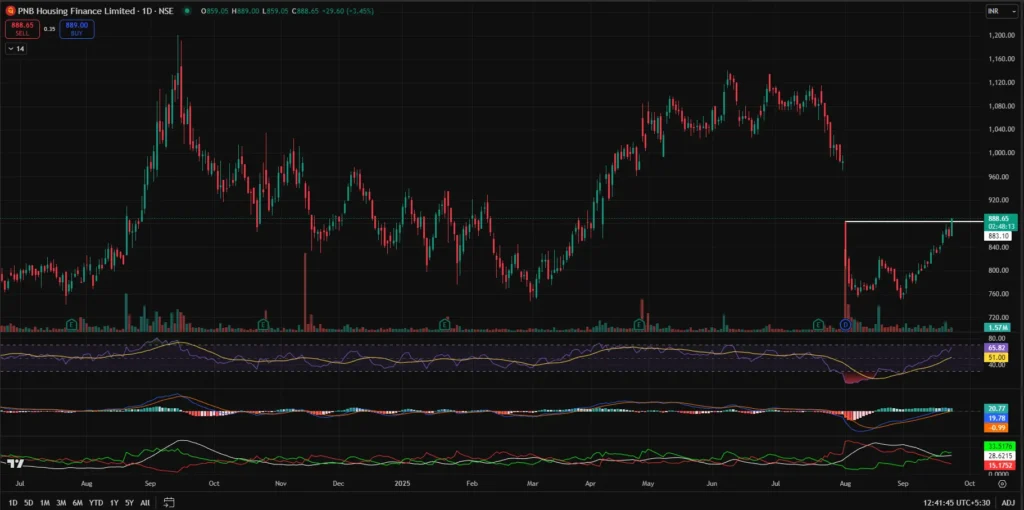Switch to the 6M date range
This screenshot has width=1024, height=510.
[76, 502]
